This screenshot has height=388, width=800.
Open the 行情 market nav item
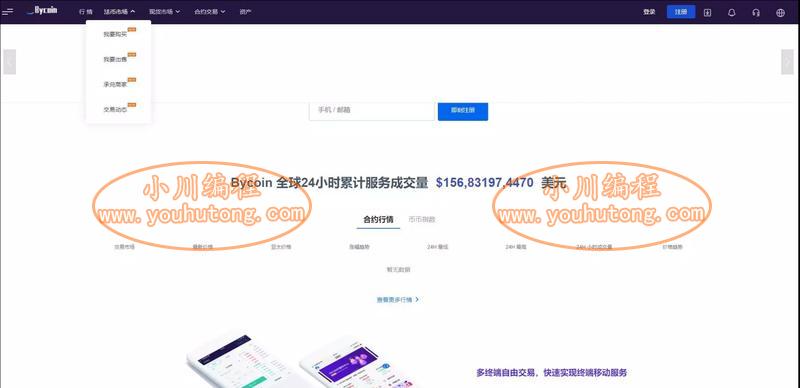pyautogui.click(x=86, y=12)
